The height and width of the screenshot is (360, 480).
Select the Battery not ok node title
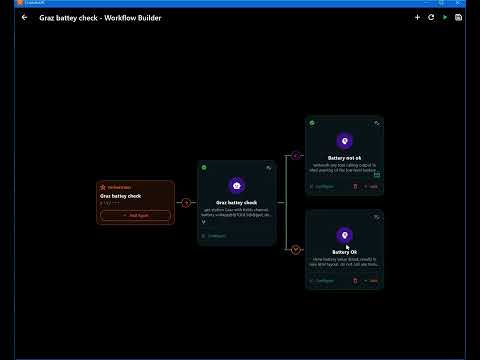(344, 158)
